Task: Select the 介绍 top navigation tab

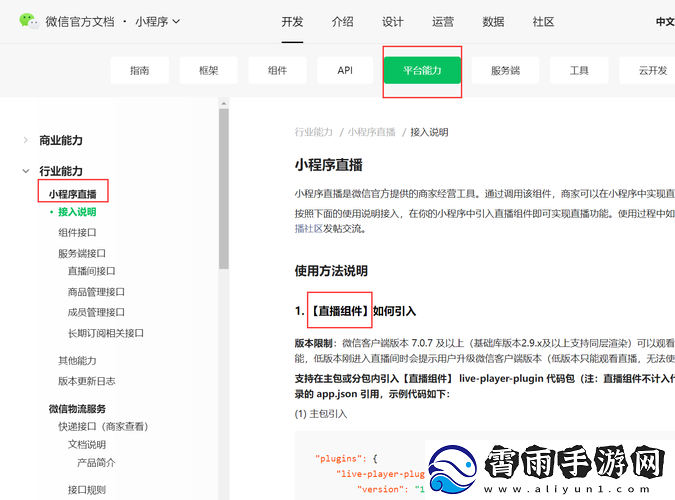Action: click(343, 22)
